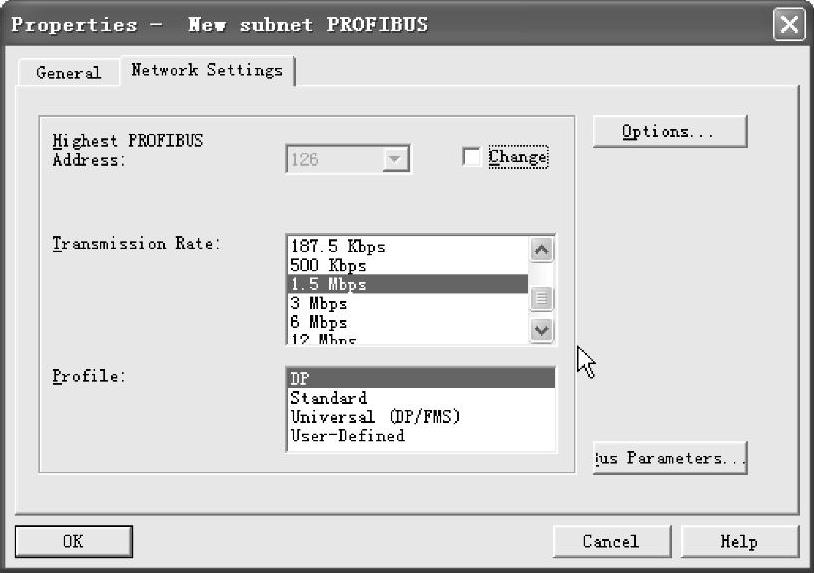Click the transmission rate scrollbar thumb
The height and width of the screenshot is (573, 814).
click(541, 298)
